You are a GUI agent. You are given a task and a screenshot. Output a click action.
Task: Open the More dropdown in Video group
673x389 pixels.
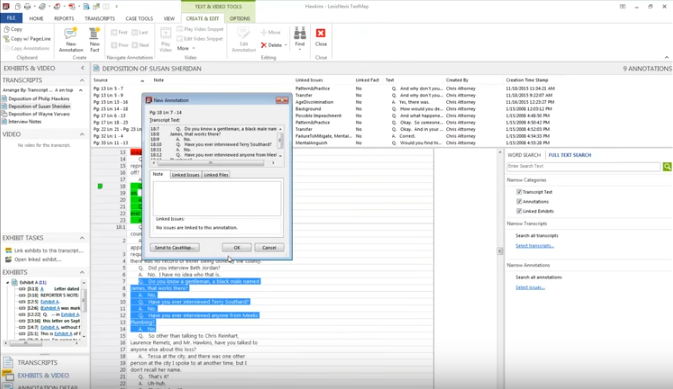click(x=185, y=48)
